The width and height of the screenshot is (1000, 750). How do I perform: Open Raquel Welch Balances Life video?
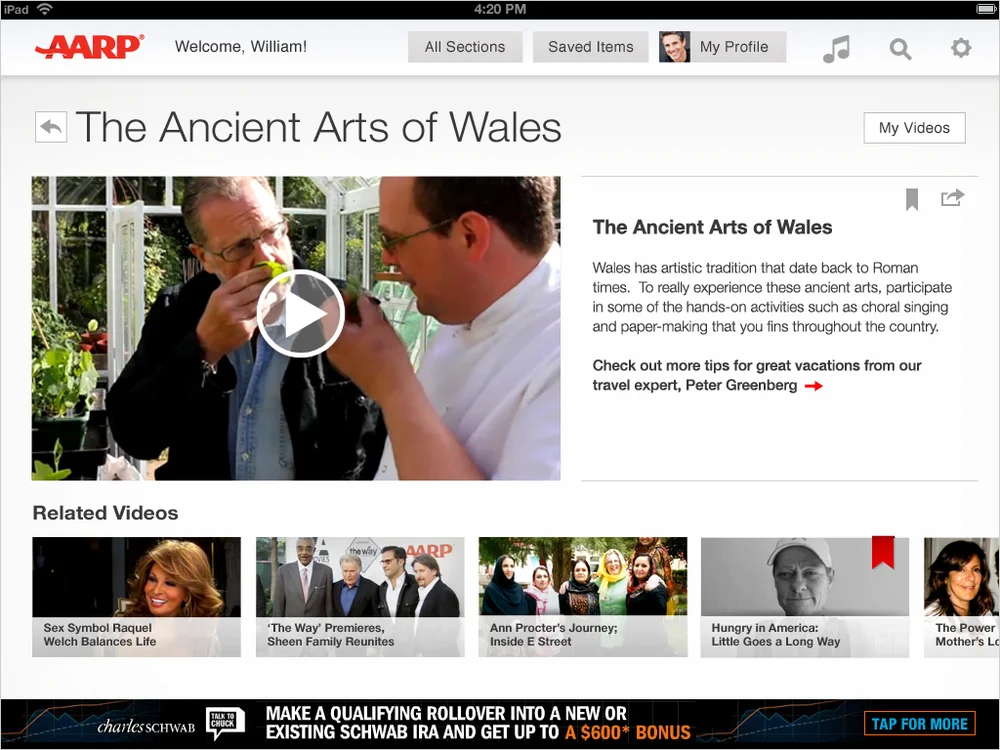pos(136,597)
